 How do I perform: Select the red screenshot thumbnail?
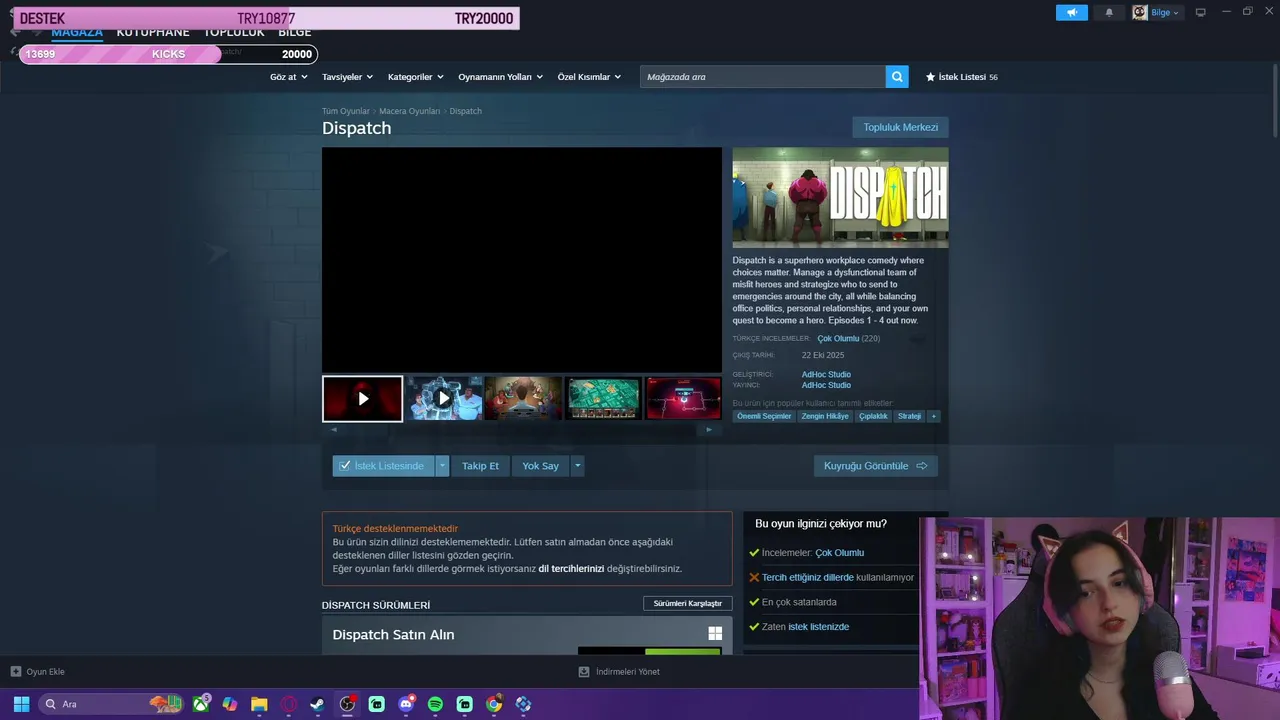(x=684, y=399)
